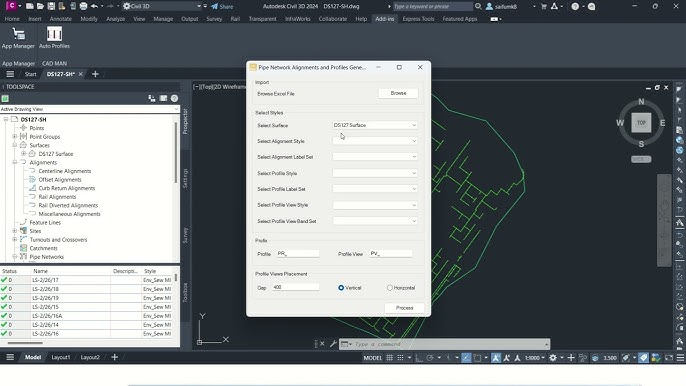Open the status bar customization menu

point(680,358)
